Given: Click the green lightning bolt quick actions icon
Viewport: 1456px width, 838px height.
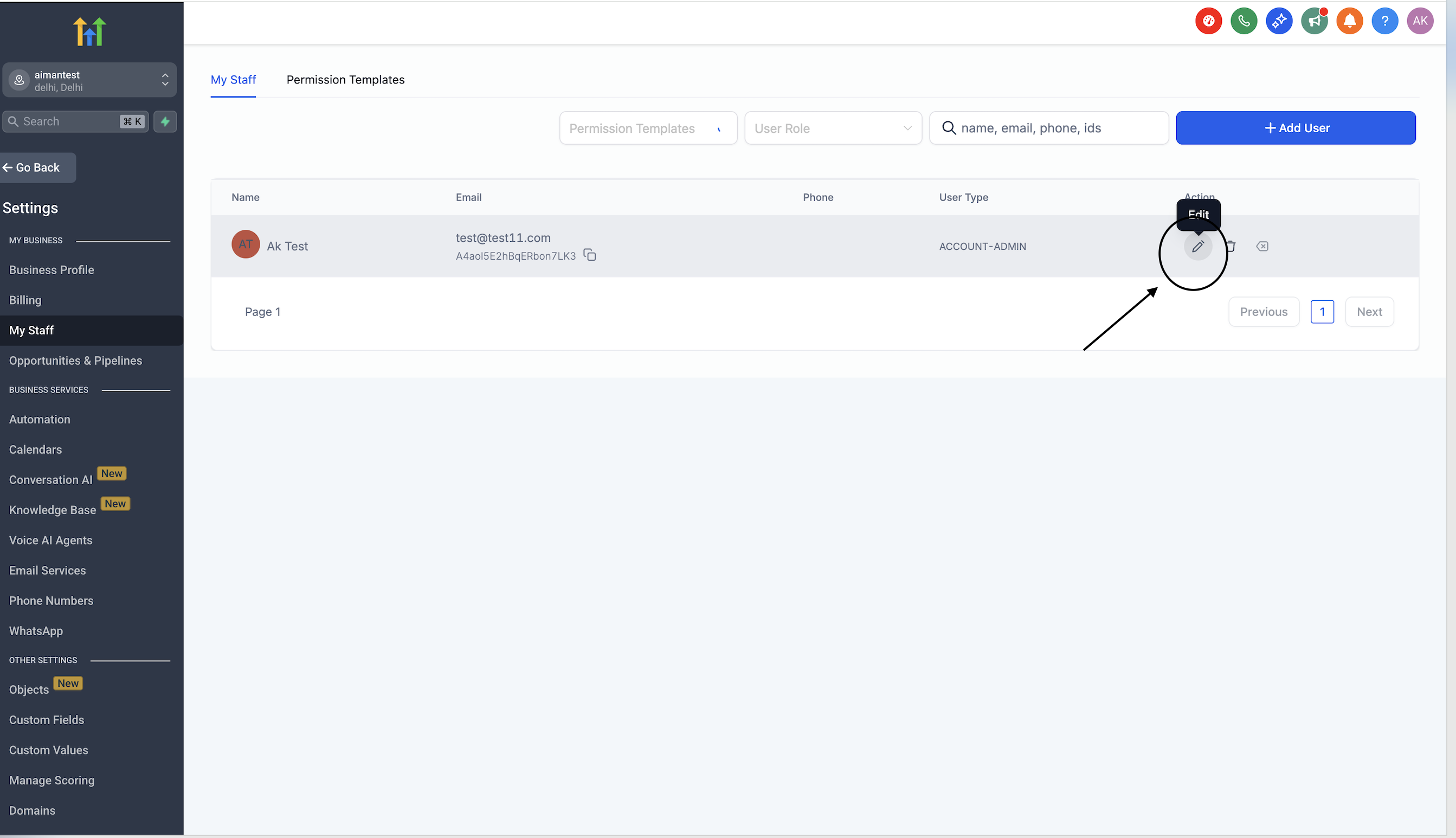Looking at the screenshot, I should click(165, 121).
